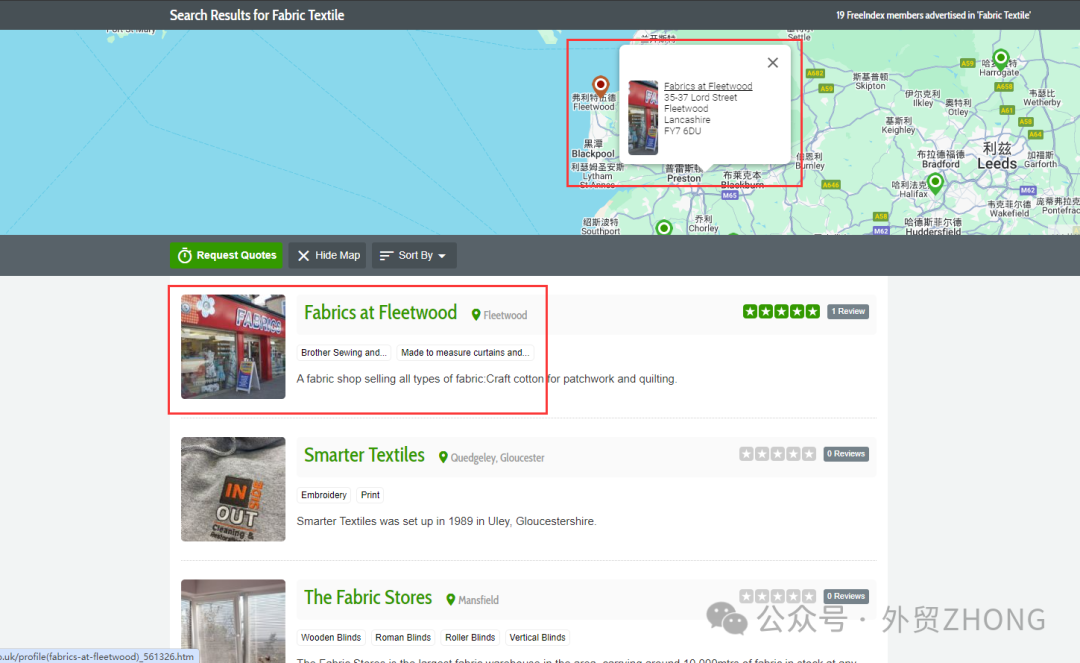Click the Fabrics at Fleetwood storefront thumbnail
This screenshot has height=663, width=1080.
(x=233, y=347)
